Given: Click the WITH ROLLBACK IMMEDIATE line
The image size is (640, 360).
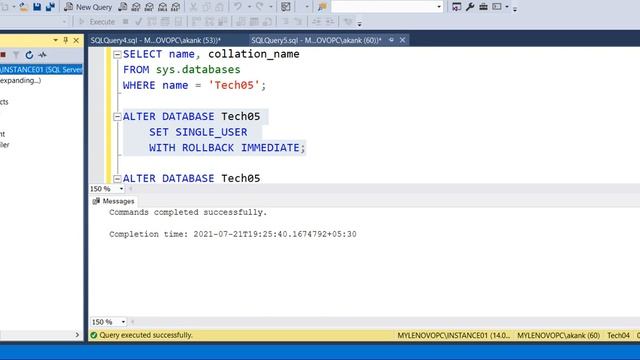Looking at the screenshot, I should [227, 148].
